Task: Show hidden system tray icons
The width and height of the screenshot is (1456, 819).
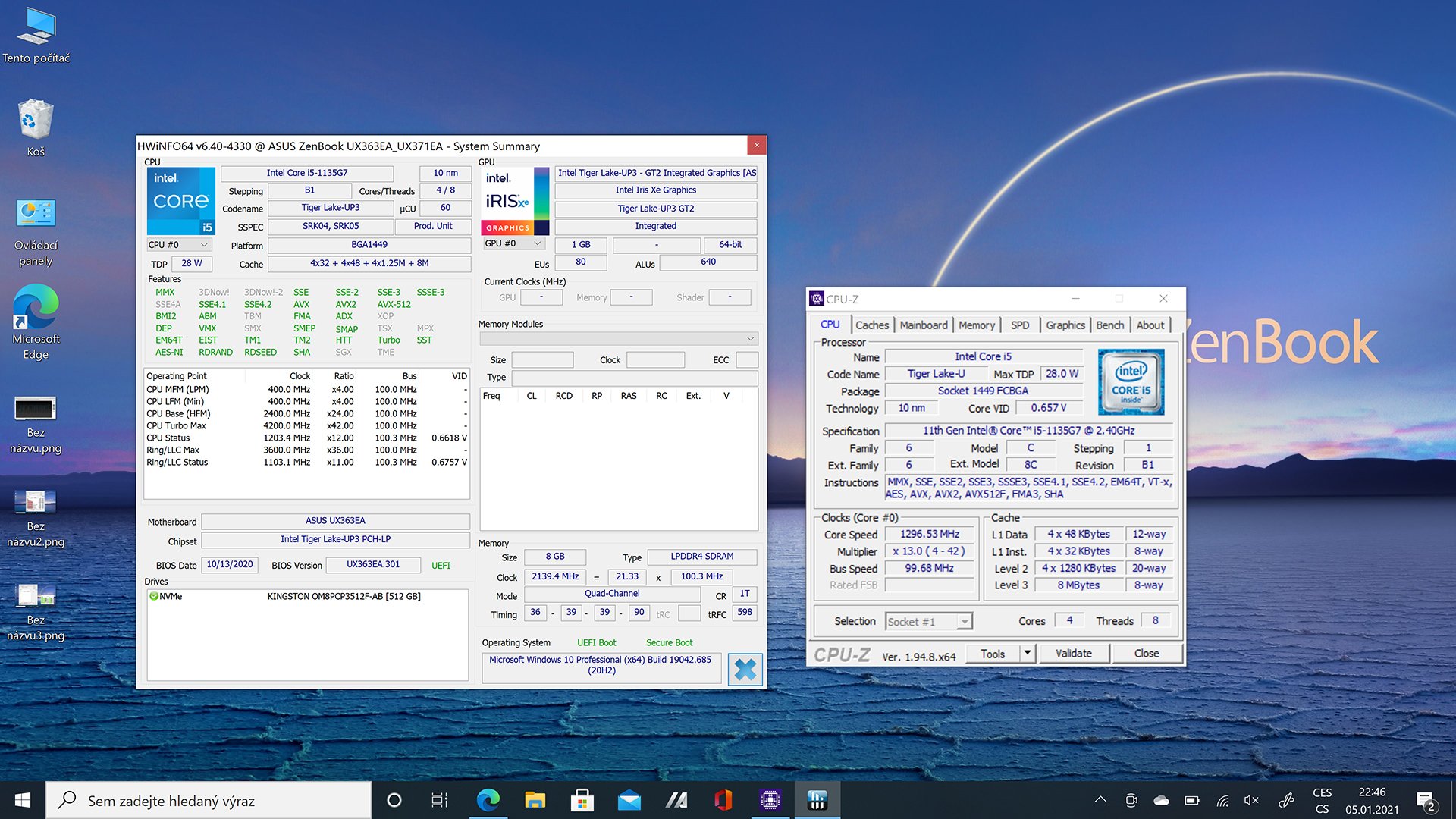Action: (1100, 800)
